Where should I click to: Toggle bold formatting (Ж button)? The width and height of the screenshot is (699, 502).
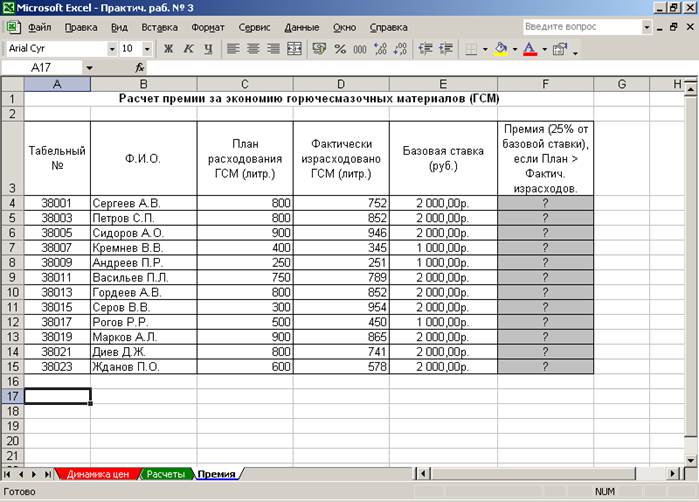[168, 48]
